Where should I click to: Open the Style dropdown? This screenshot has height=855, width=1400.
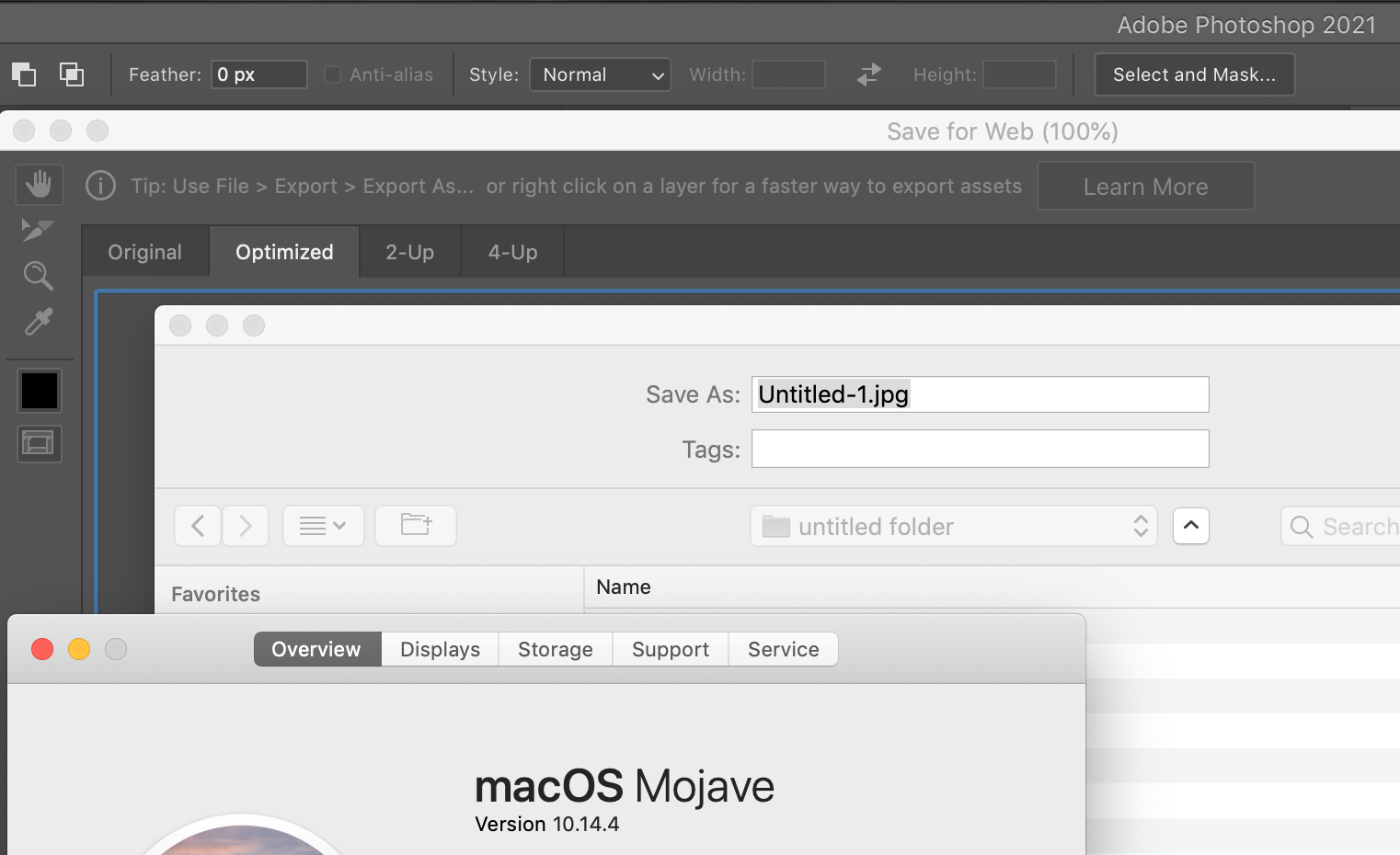600,74
